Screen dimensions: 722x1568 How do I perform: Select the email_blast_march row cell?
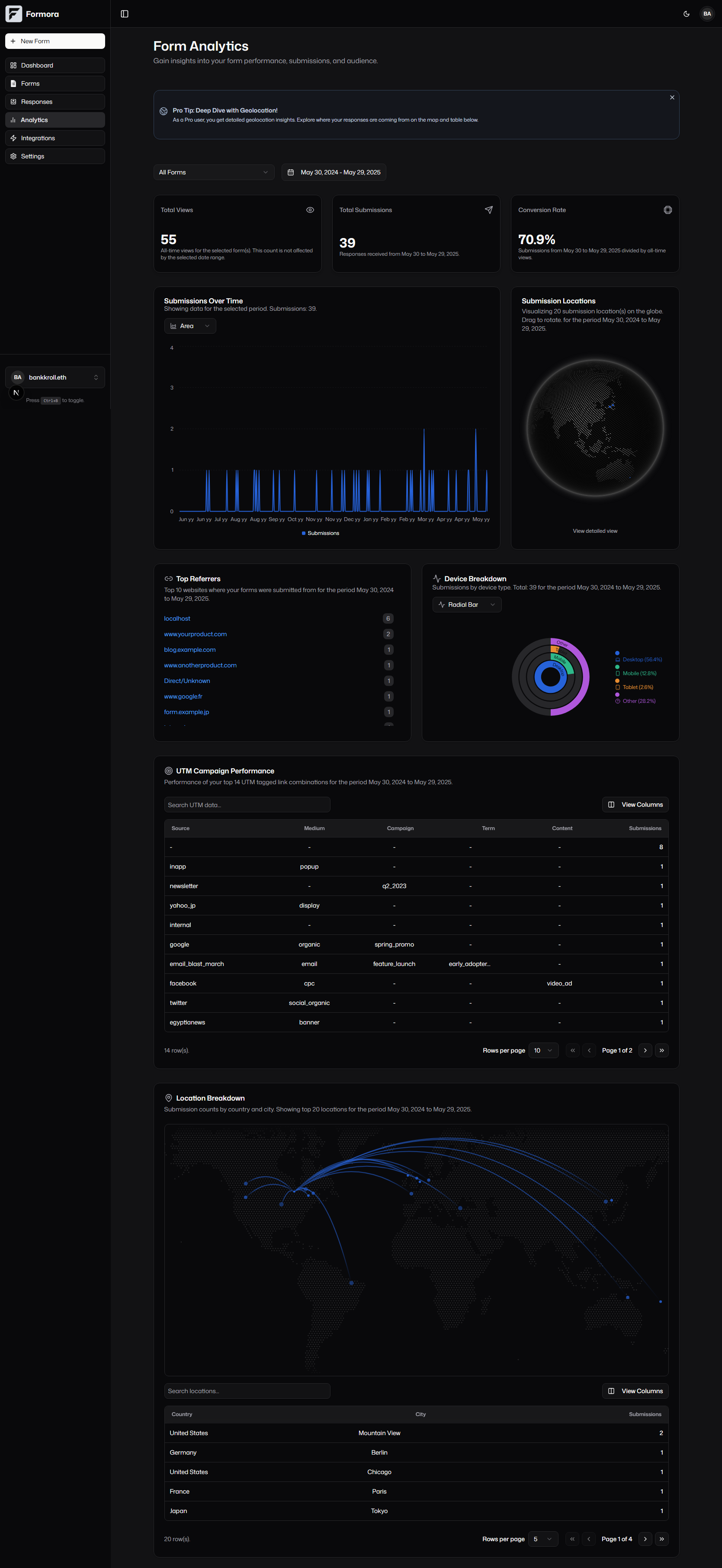click(x=196, y=964)
